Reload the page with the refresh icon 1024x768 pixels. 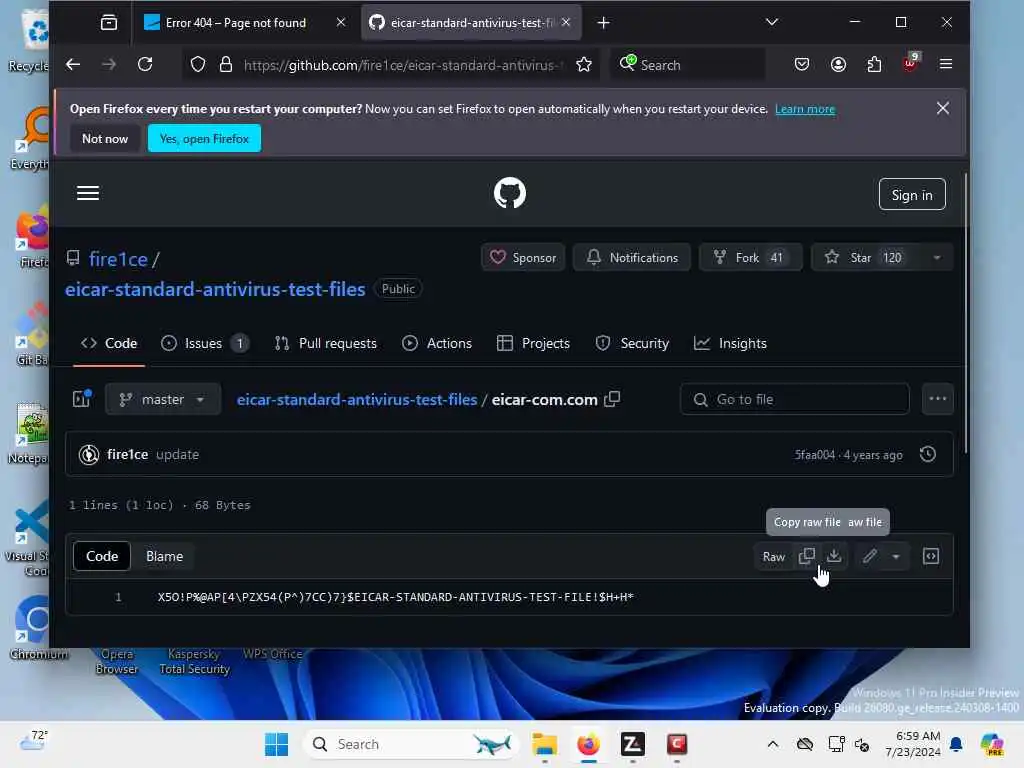(145, 64)
